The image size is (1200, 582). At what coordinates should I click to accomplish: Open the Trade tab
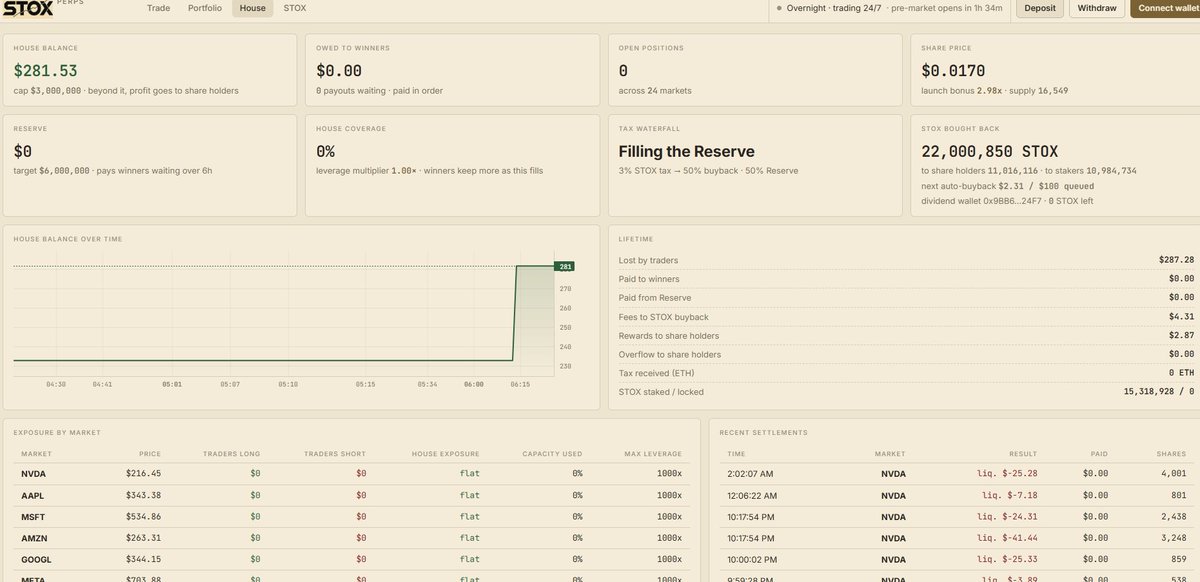[158, 8]
